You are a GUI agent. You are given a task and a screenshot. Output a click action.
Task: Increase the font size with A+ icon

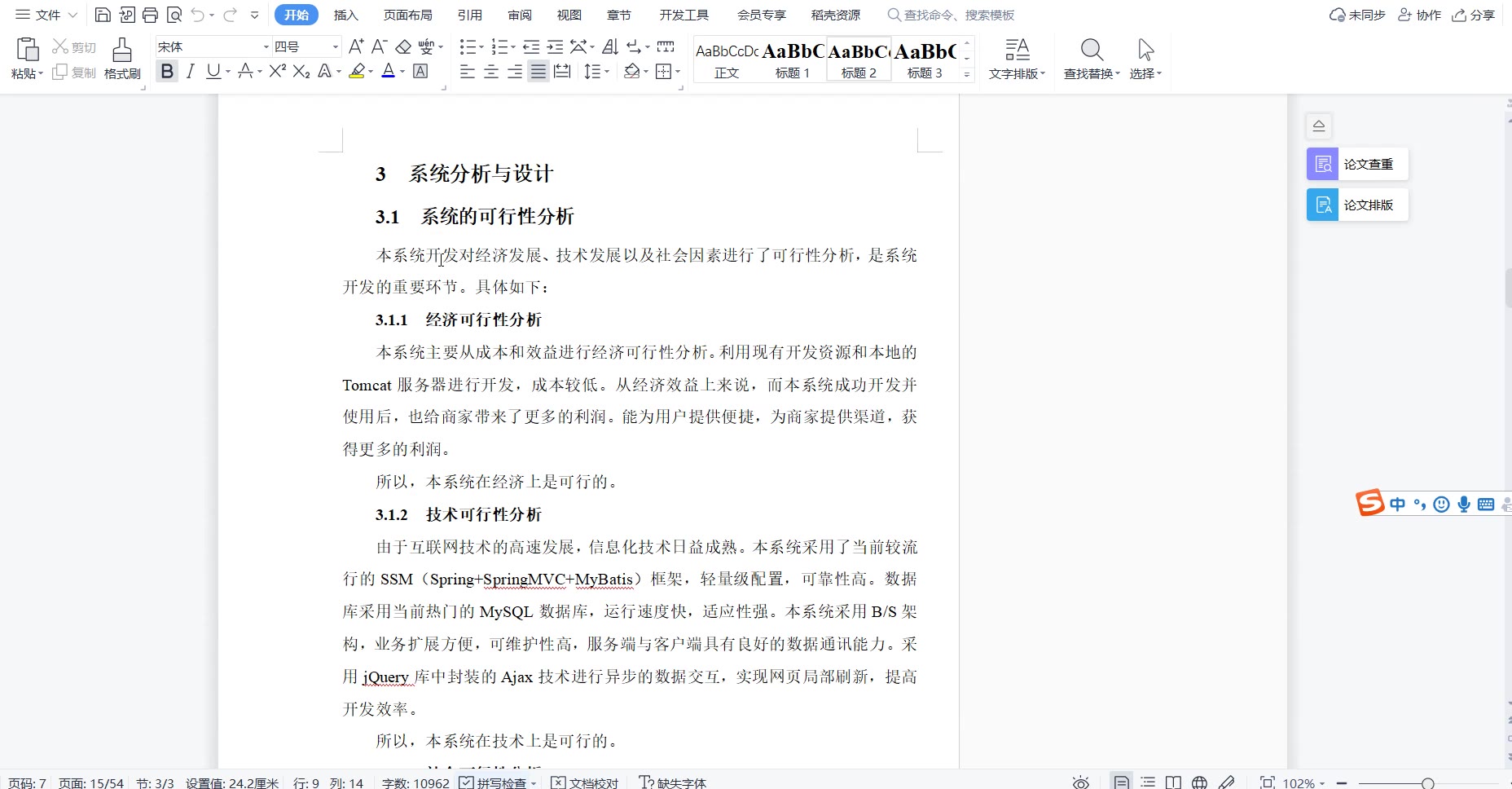click(356, 46)
